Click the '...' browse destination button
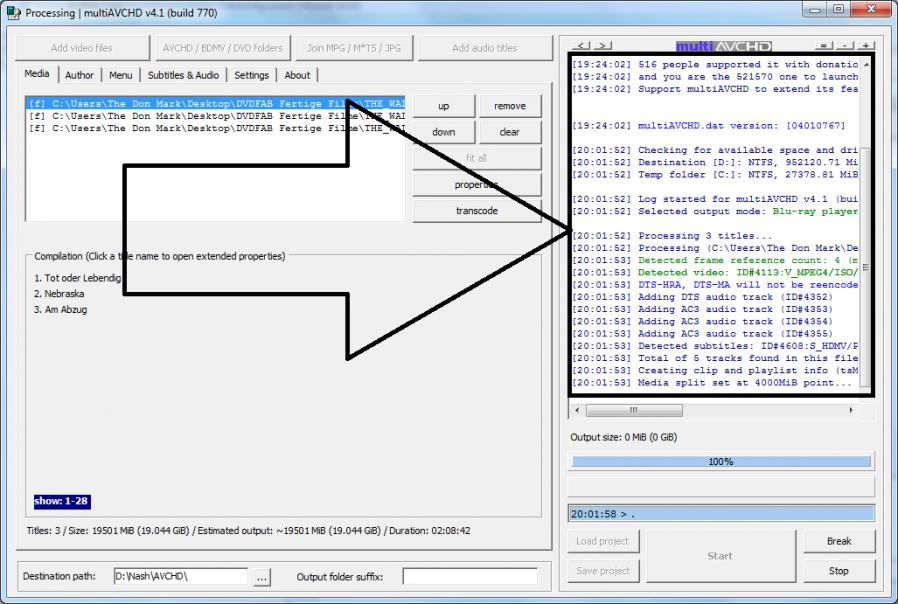898x604 pixels. coord(261,577)
